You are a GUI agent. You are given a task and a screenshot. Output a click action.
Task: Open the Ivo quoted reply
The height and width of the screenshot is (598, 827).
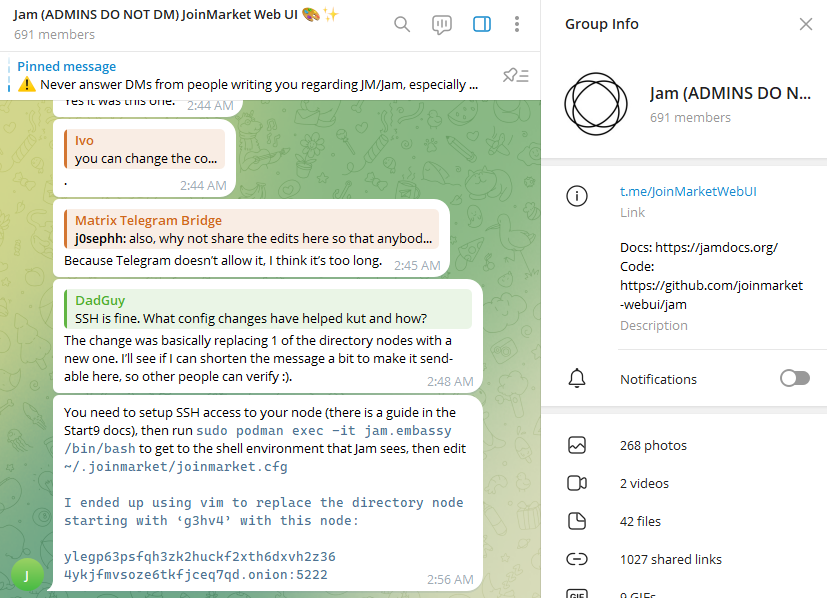(x=145, y=149)
